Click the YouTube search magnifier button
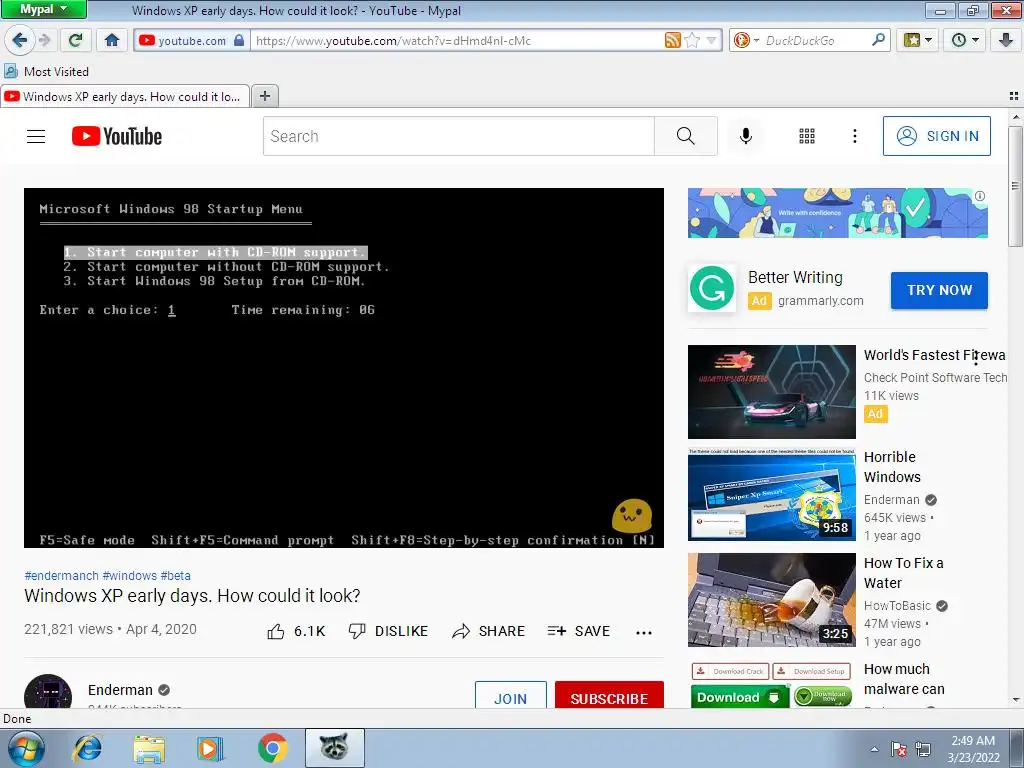Image resolution: width=1024 pixels, height=768 pixels. pos(686,136)
